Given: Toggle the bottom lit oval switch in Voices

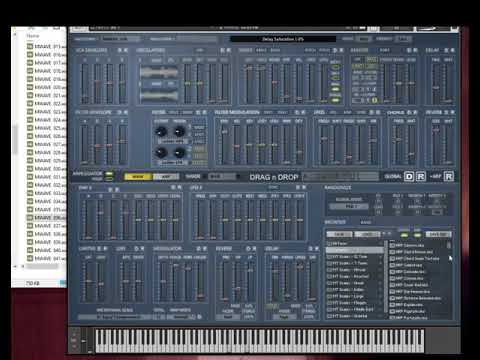Looking at the screenshot, I should [x=335, y=100].
